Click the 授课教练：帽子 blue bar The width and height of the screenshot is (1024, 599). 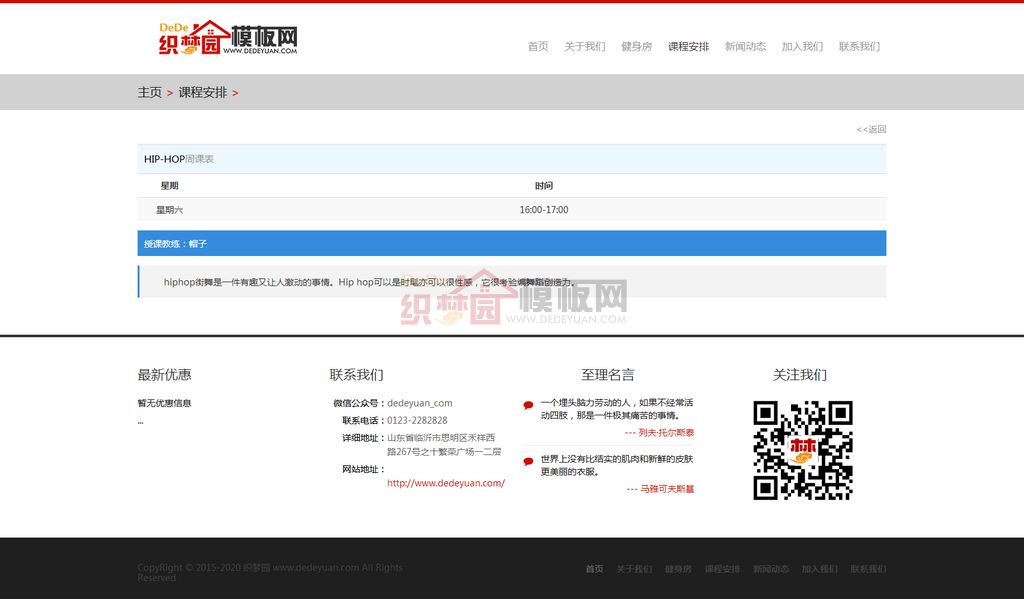tap(511, 244)
